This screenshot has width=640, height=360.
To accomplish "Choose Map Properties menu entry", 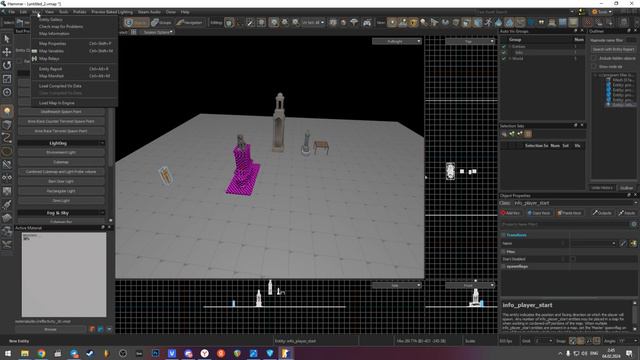I will (74, 43).
